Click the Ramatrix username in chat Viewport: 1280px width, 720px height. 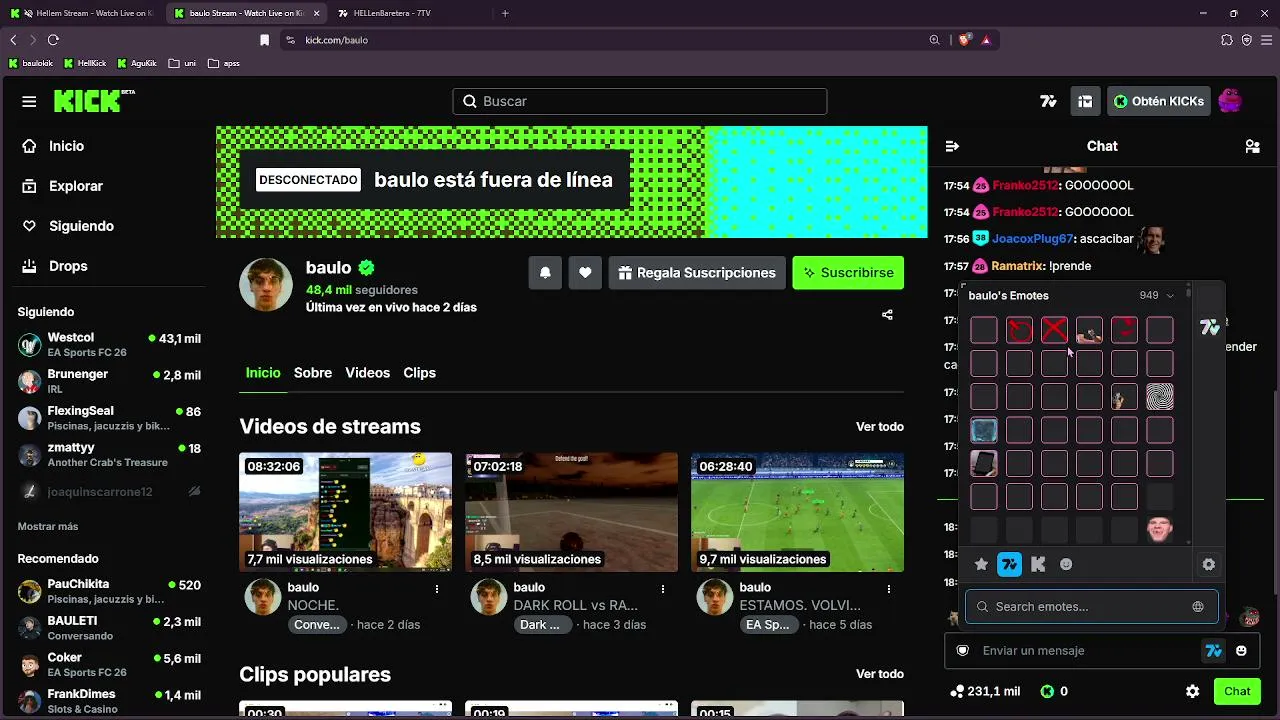pyautogui.click(x=1018, y=266)
